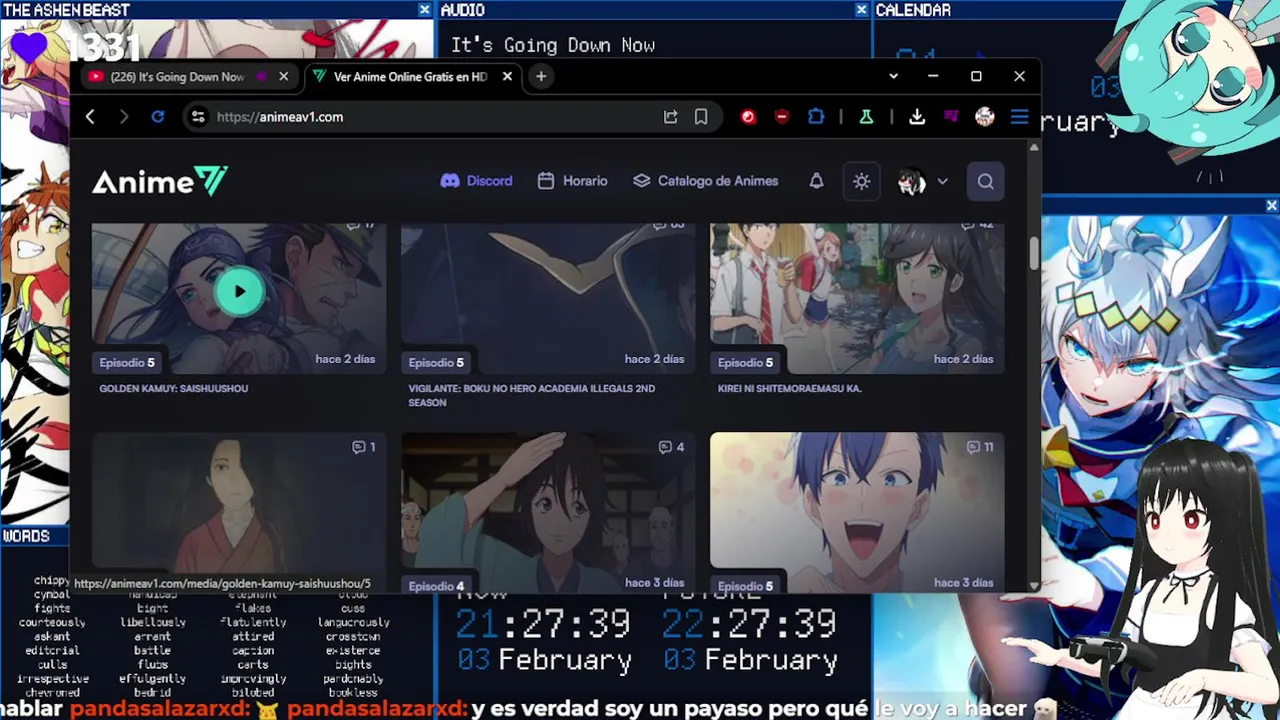Close the It's Going Down Now tab

(283, 76)
